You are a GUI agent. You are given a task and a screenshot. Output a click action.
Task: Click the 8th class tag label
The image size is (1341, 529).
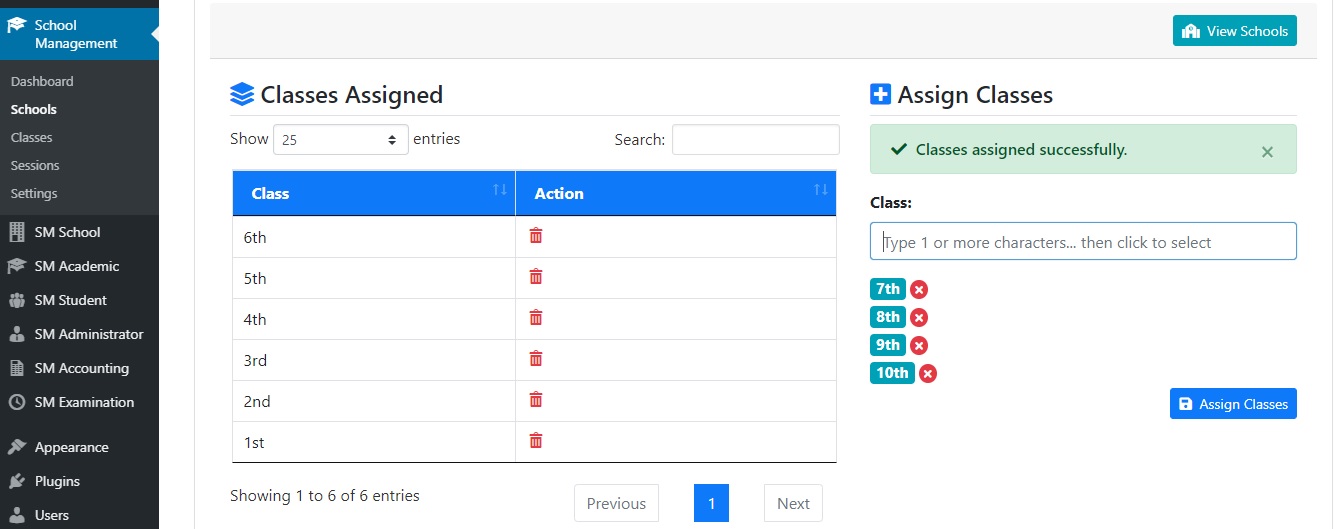(x=888, y=317)
